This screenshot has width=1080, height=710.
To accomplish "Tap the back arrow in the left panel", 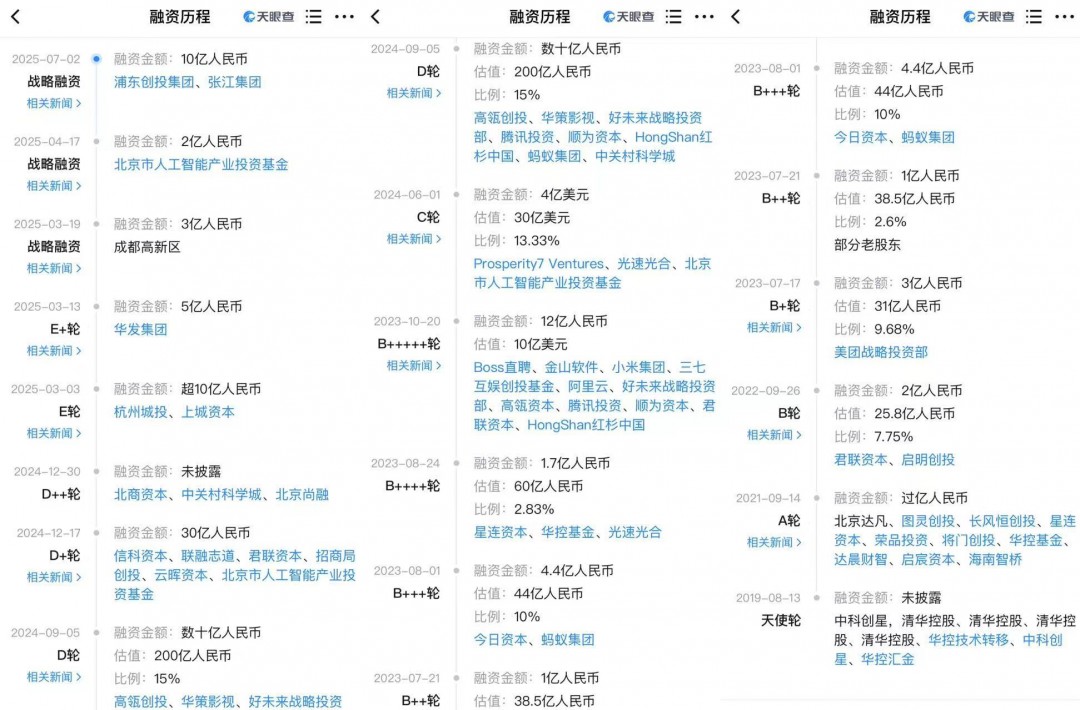I will click(15, 17).
